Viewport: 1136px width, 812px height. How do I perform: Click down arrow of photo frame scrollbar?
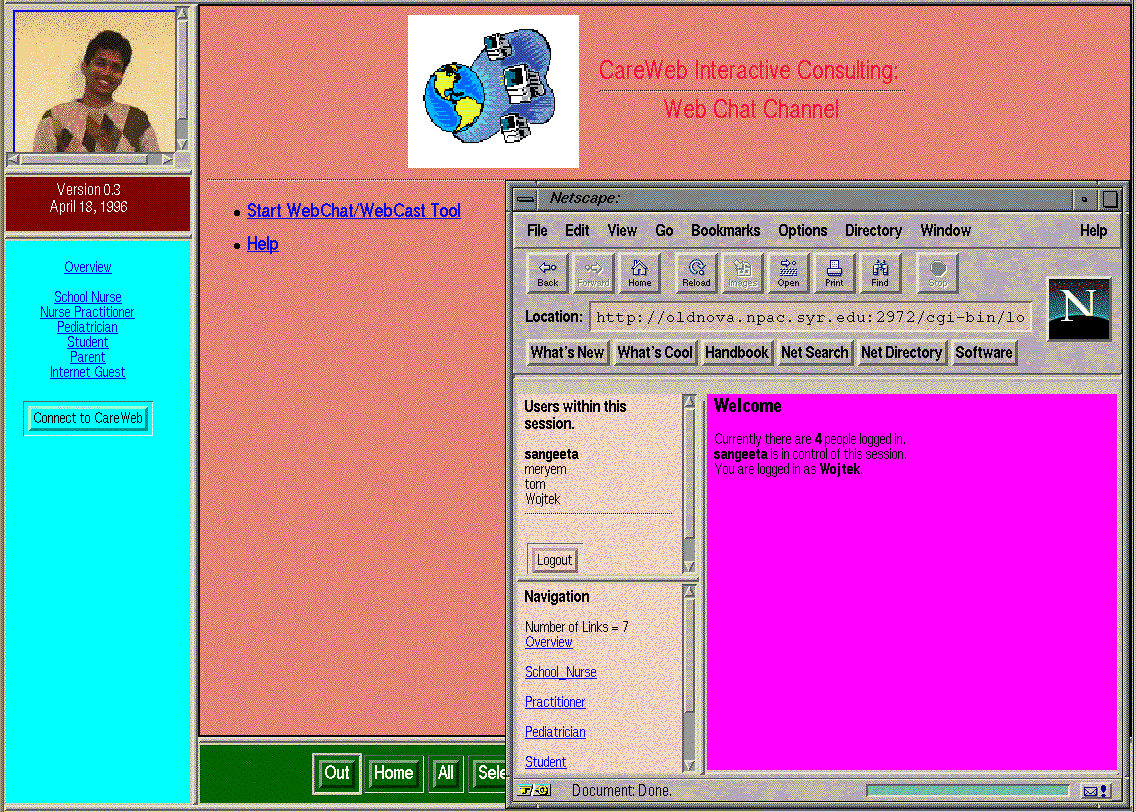[x=183, y=144]
